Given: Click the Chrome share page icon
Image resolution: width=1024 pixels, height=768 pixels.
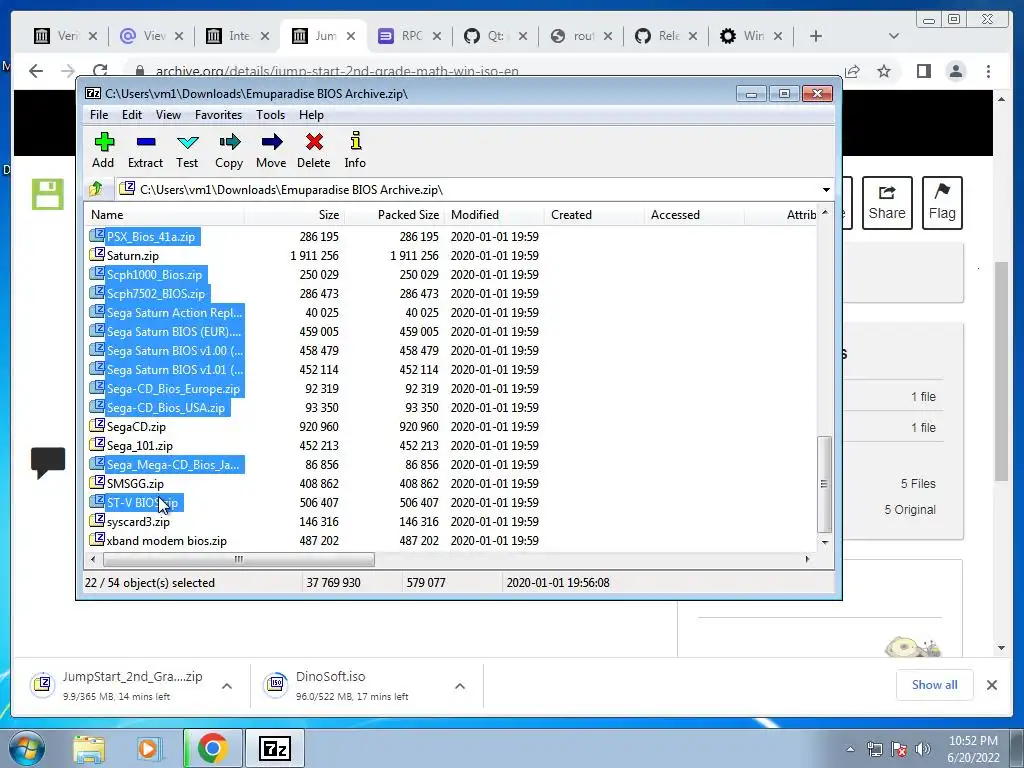Looking at the screenshot, I should point(852,71).
